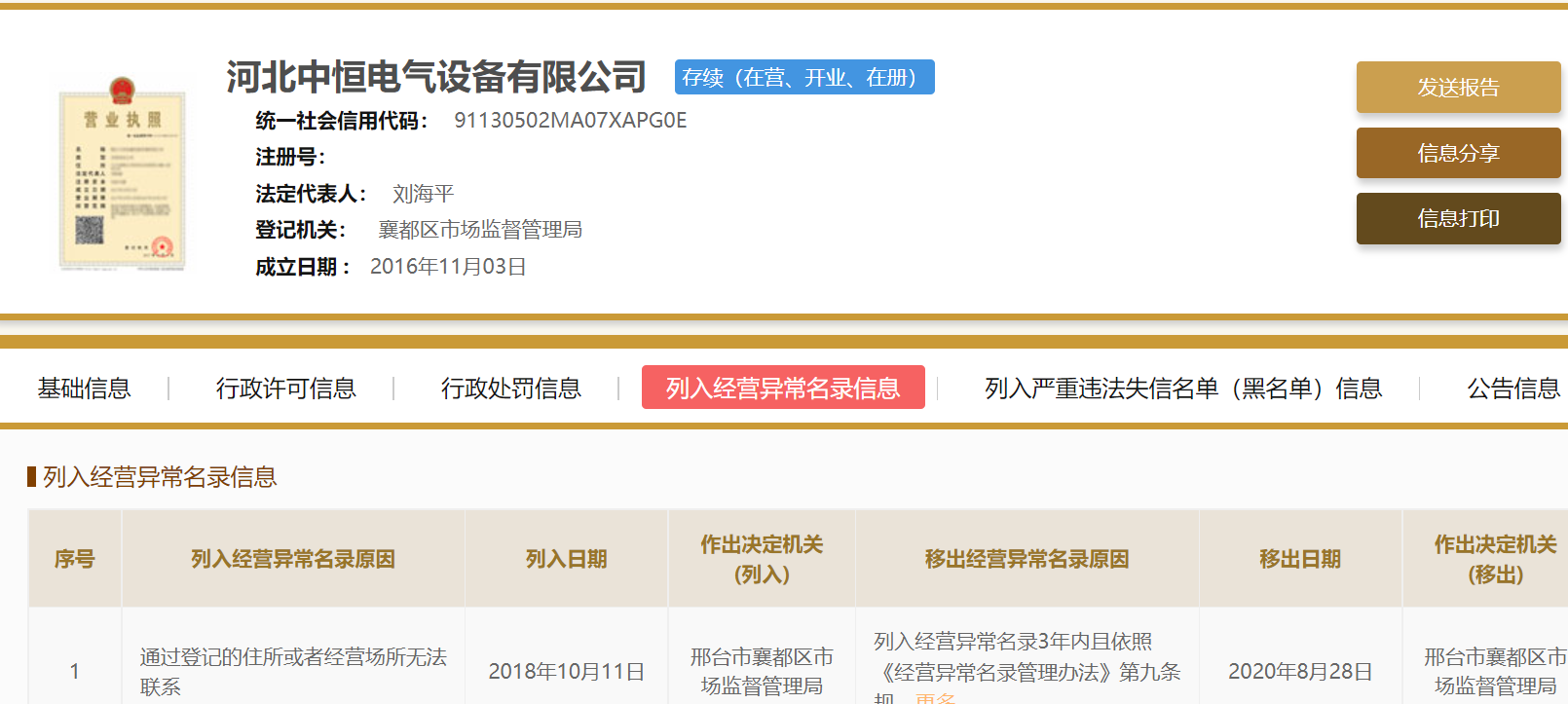Select the 列入经营异常名录信息 tab
Image resolution: width=1568 pixels, height=704 pixels.
[x=783, y=388]
